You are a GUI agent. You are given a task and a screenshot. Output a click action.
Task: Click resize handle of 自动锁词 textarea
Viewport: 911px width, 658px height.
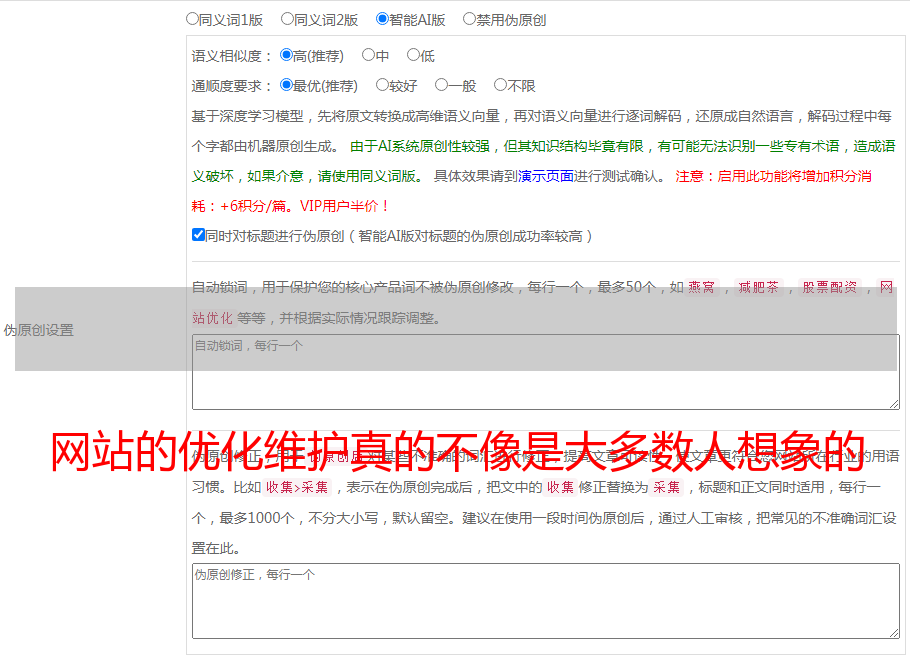(894, 404)
